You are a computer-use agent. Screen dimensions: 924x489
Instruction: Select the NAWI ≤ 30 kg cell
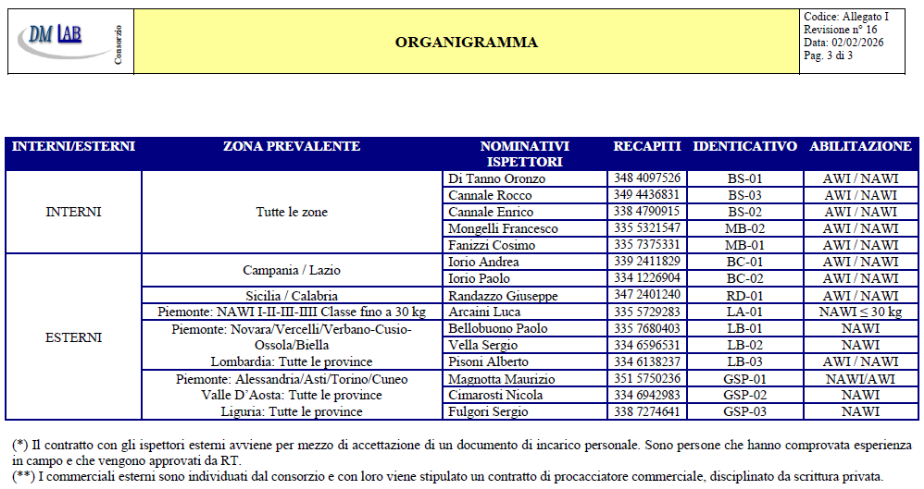pos(860,312)
